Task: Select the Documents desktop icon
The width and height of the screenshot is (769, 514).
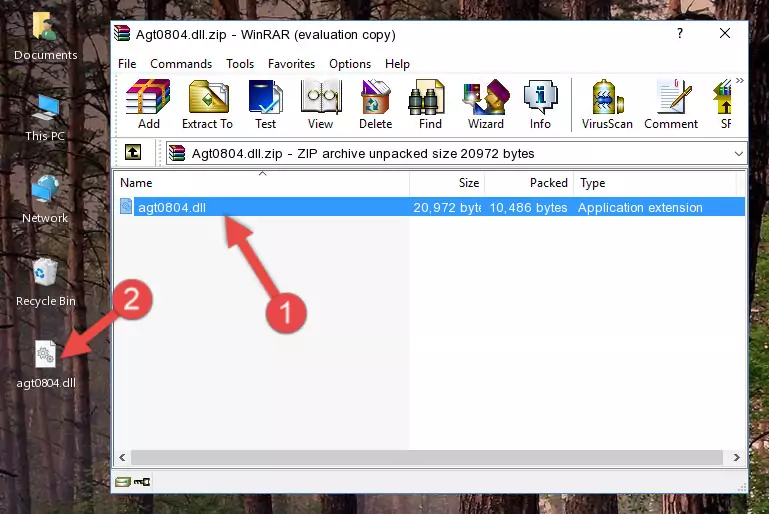Action: pyautogui.click(x=46, y=37)
